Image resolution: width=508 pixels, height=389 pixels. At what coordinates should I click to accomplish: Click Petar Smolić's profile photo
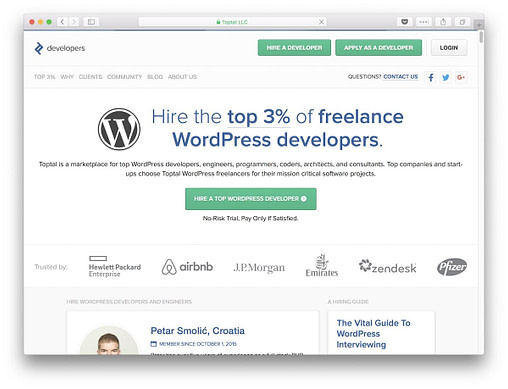pos(109,341)
